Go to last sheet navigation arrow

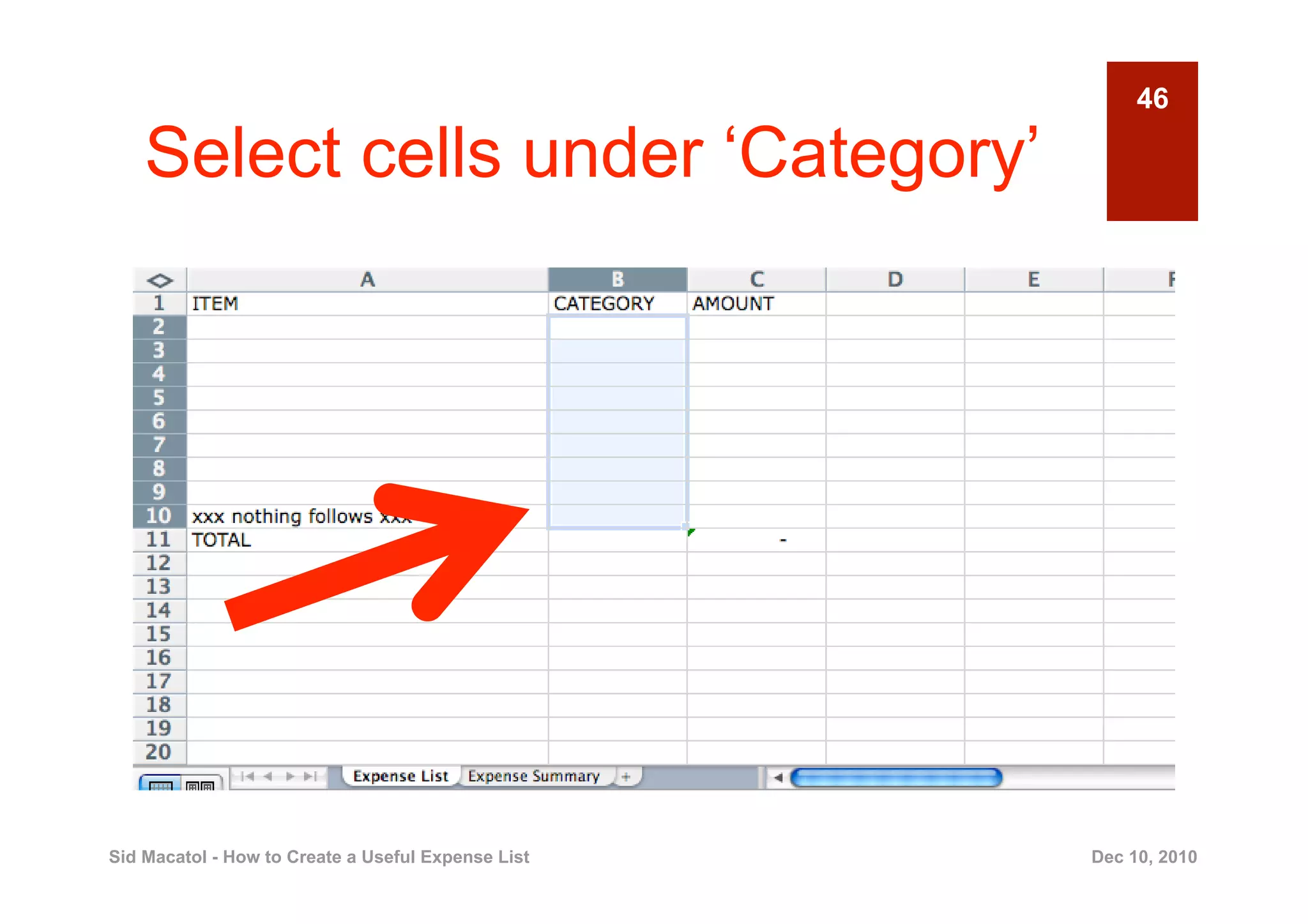click(311, 776)
